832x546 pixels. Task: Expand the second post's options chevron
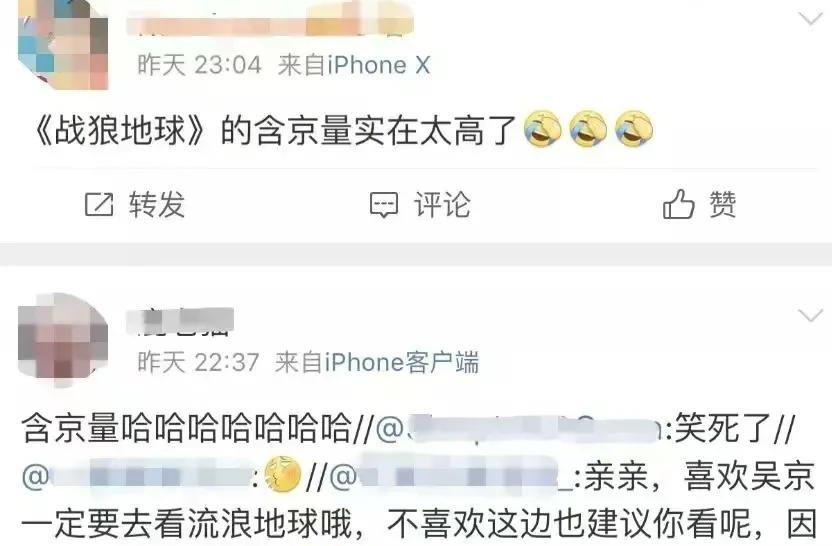810,316
